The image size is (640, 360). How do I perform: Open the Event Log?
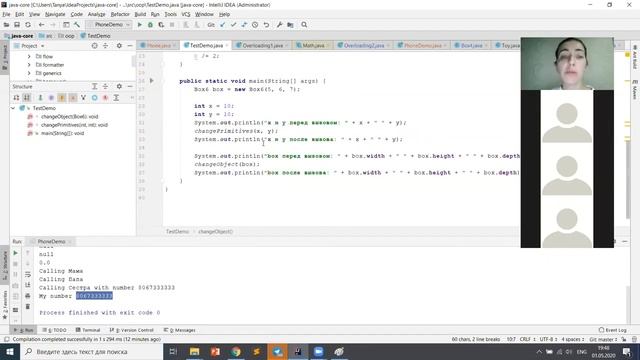tap(612, 330)
